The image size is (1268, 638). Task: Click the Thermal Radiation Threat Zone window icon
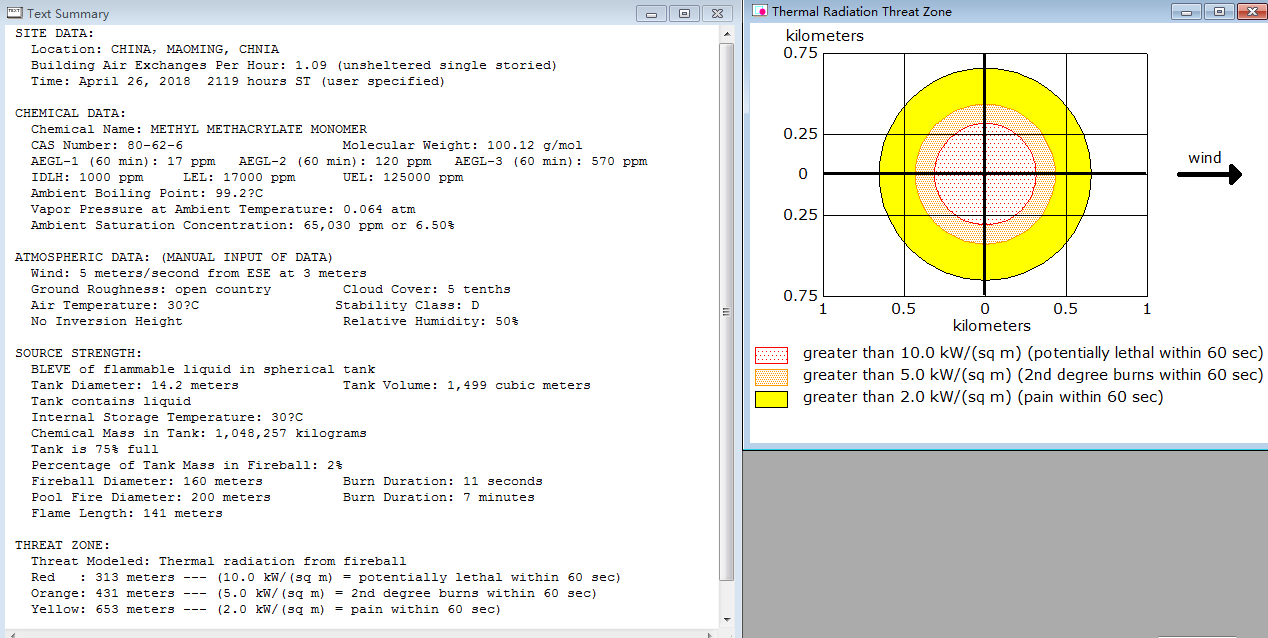(x=760, y=11)
